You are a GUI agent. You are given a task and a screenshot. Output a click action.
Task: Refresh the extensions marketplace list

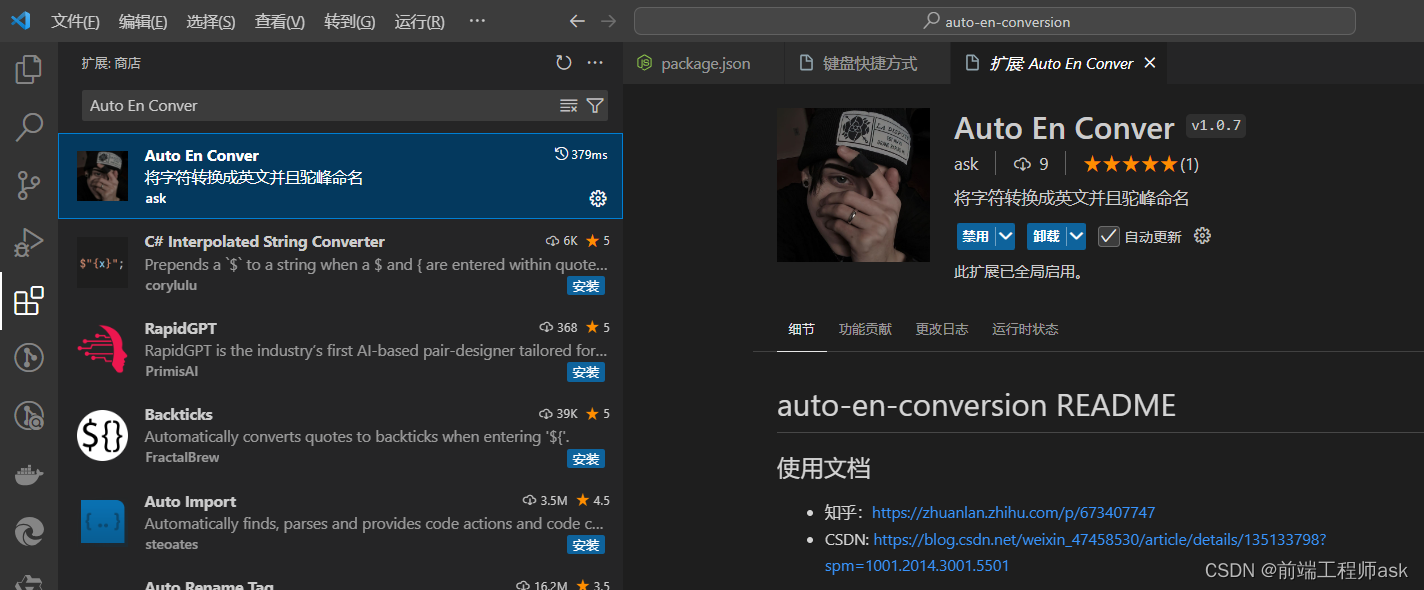563,61
